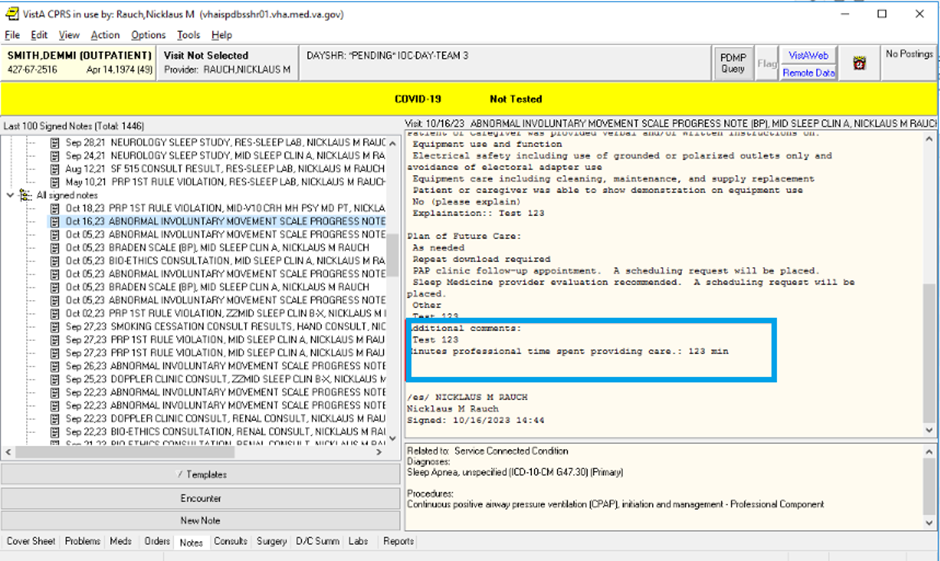The image size is (940, 561).
Task: Select Oct 02,23 PRP 1ST RULE VIOLATION note
Action: point(225,313)
